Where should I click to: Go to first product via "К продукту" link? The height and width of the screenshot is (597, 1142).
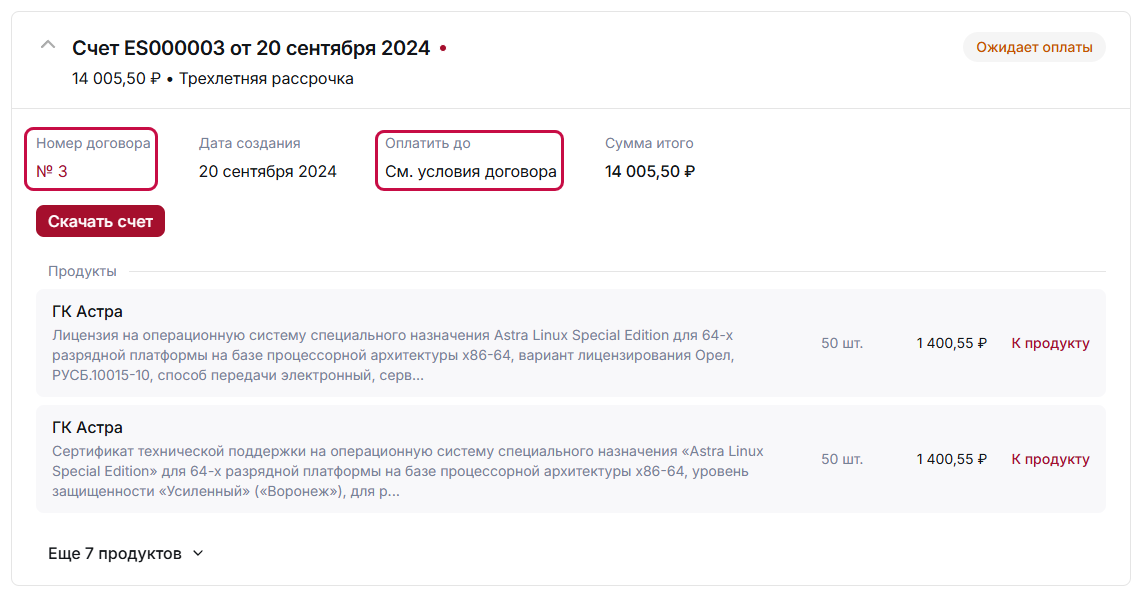1050,343
